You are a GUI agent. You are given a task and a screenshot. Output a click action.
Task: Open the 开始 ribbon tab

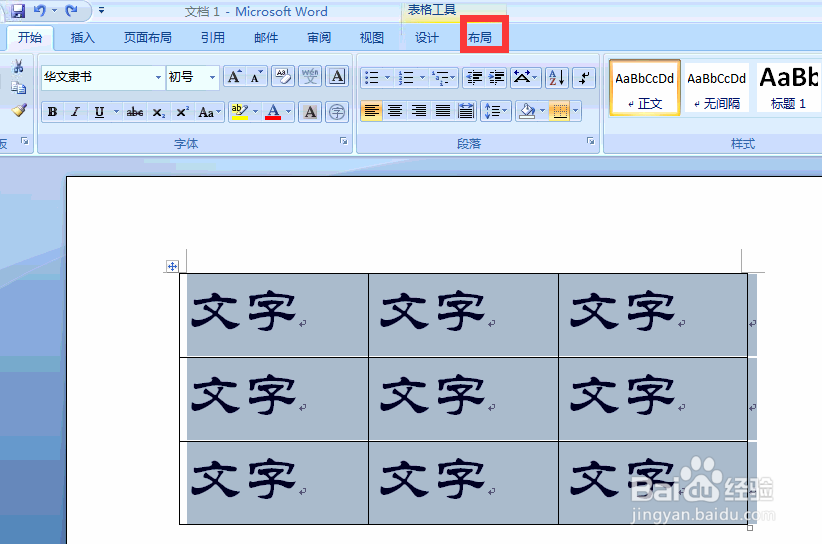click(x=30, y=38)
